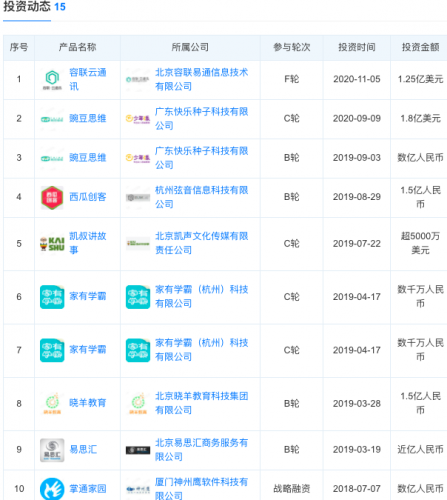Click the 产品名称 column header

[77, 47]
